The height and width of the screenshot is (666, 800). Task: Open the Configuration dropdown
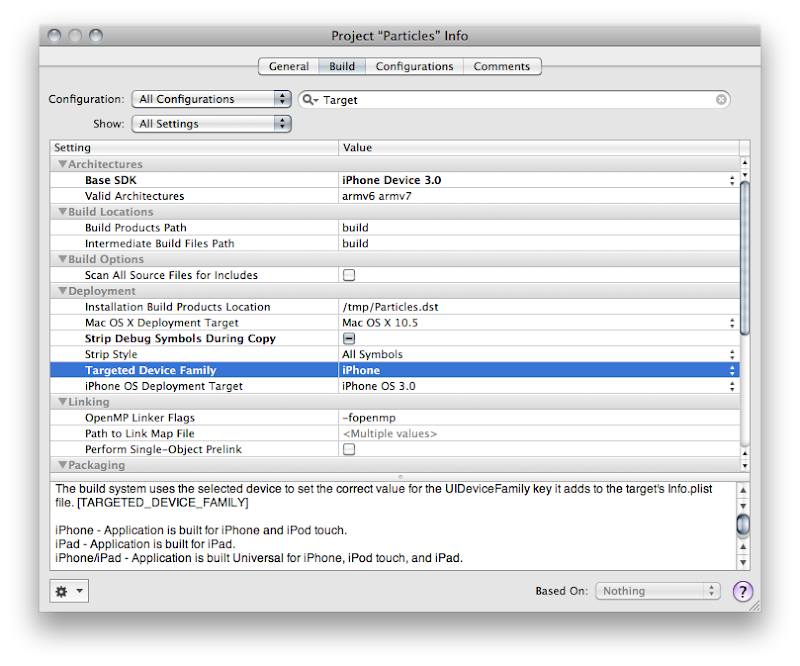pyautogui.click(x=211, y=99)
